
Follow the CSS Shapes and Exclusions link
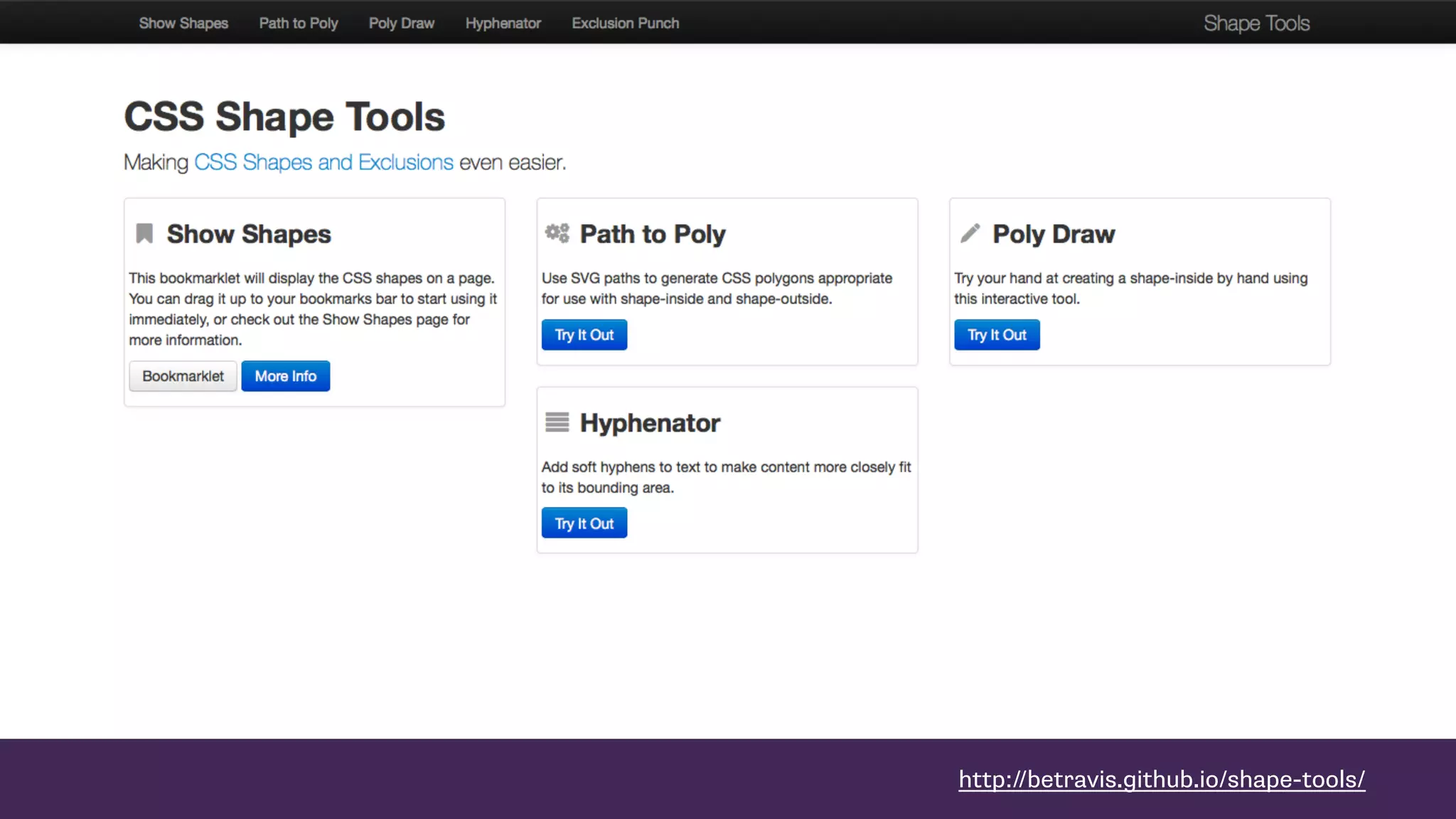tap(323, 162)
